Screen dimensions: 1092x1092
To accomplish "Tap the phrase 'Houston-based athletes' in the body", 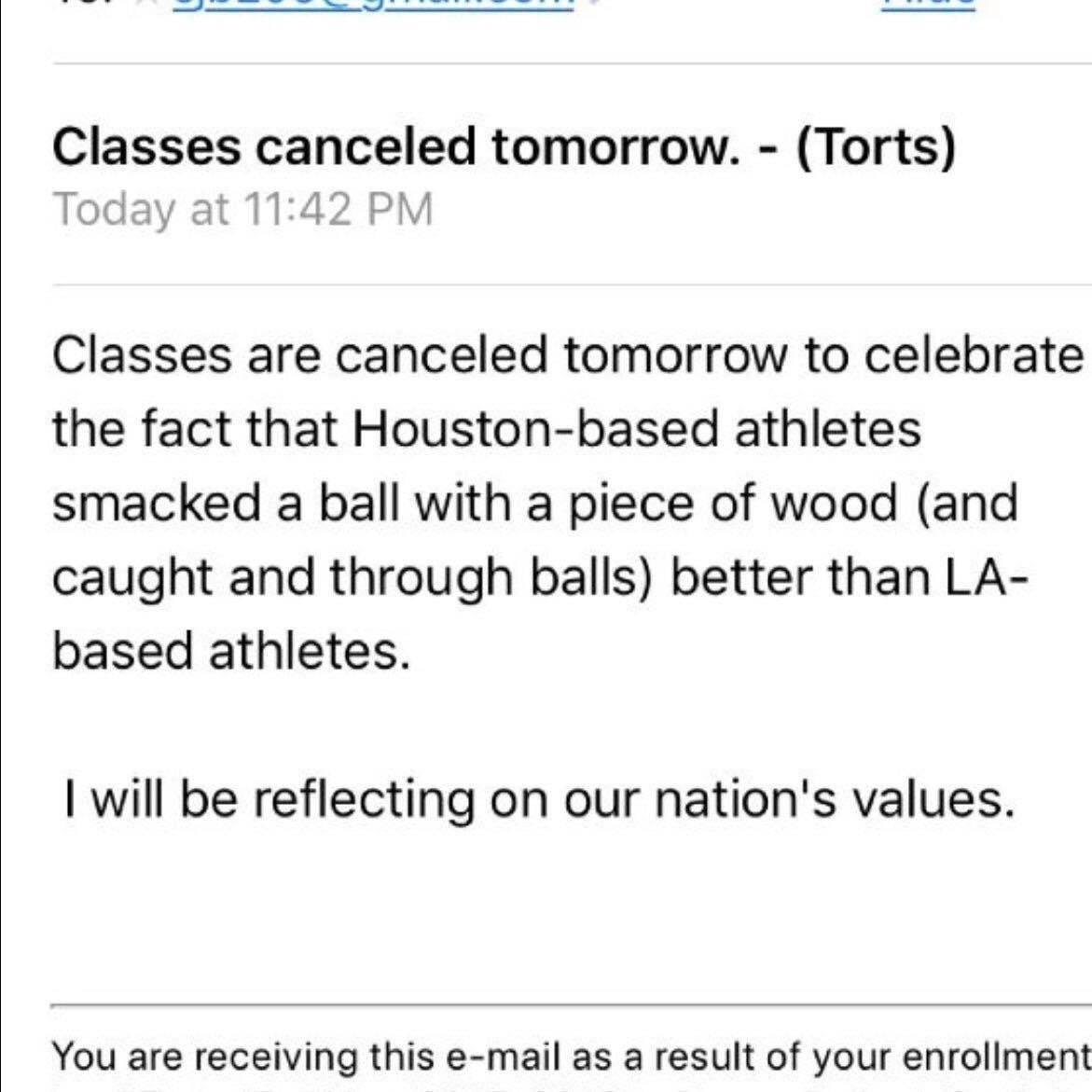I will pyautogui.click(x=637, y=428).
